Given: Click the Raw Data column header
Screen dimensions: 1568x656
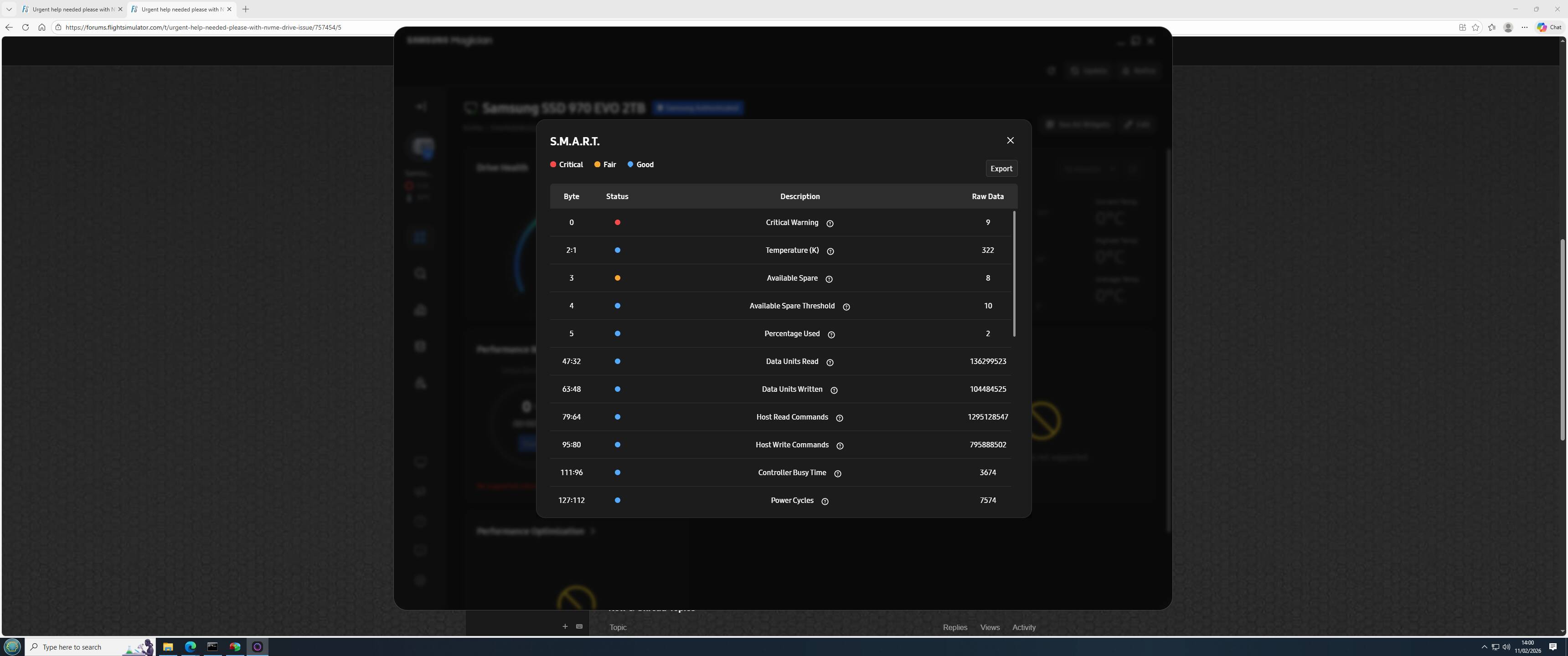Looking at the screenshot, I should [987, 196].
